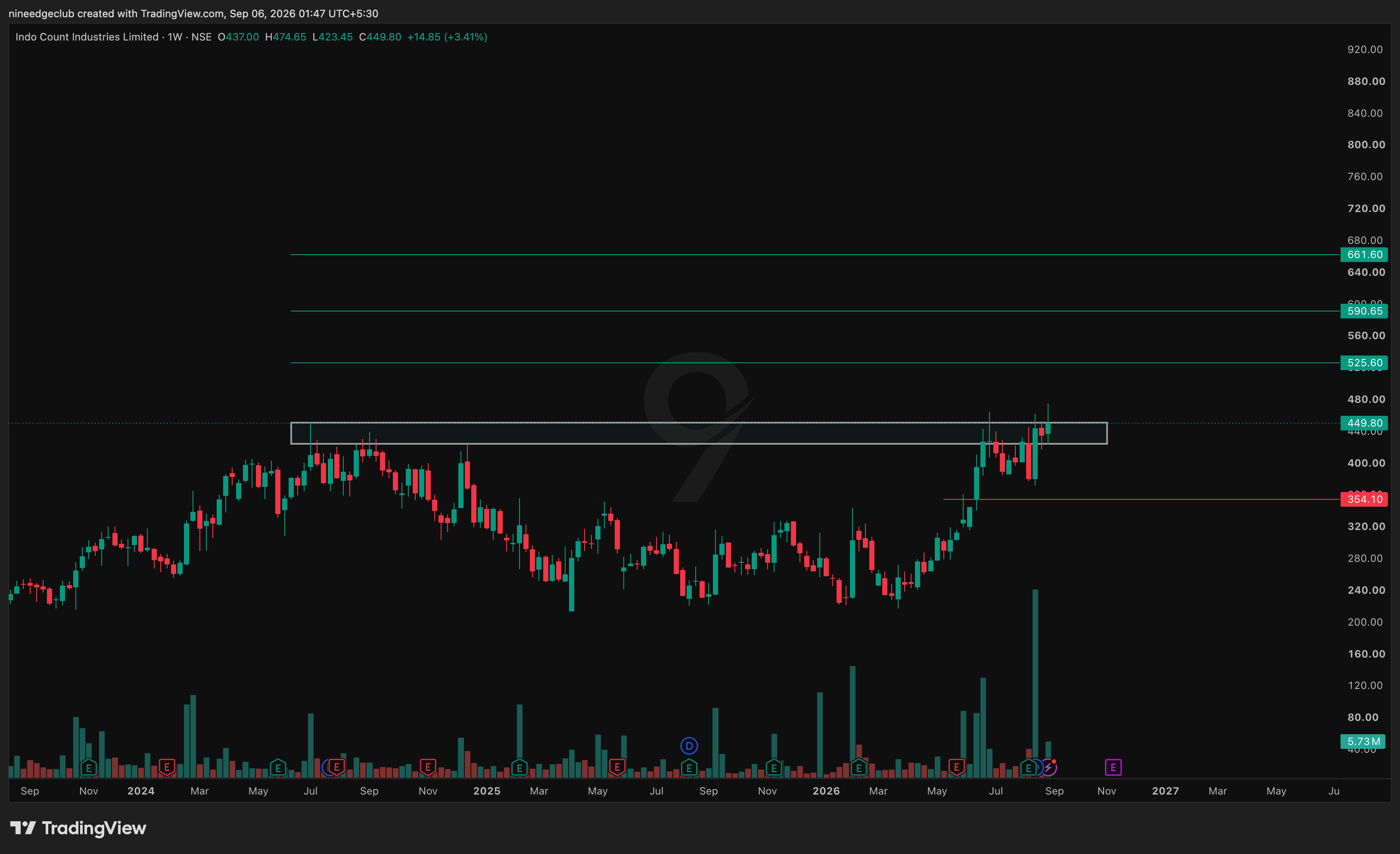Click the high value H474.65

point(286,37)
